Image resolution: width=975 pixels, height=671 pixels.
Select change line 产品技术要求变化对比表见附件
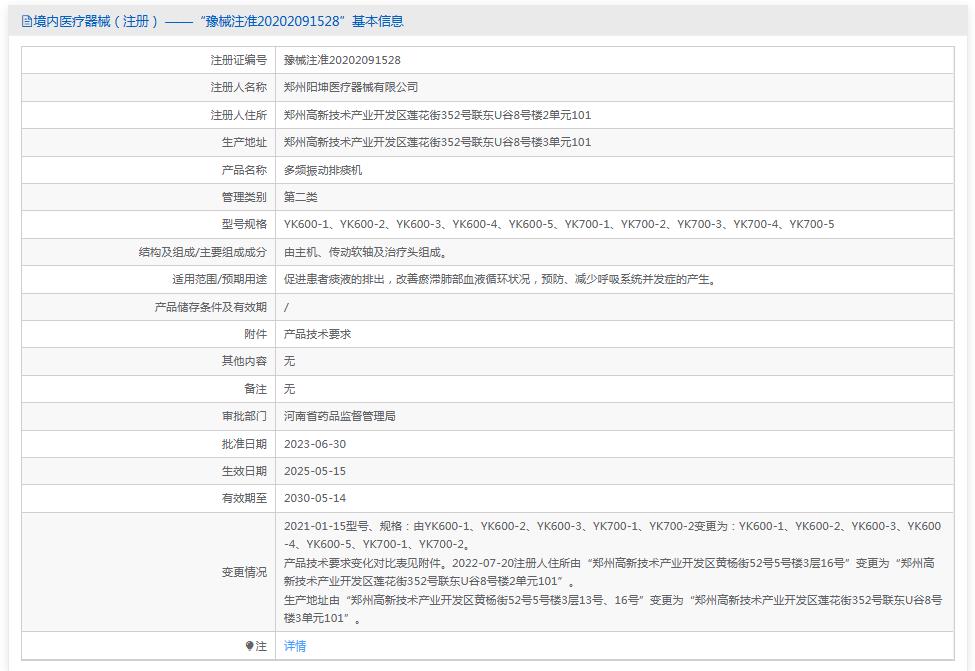[365, 563]
